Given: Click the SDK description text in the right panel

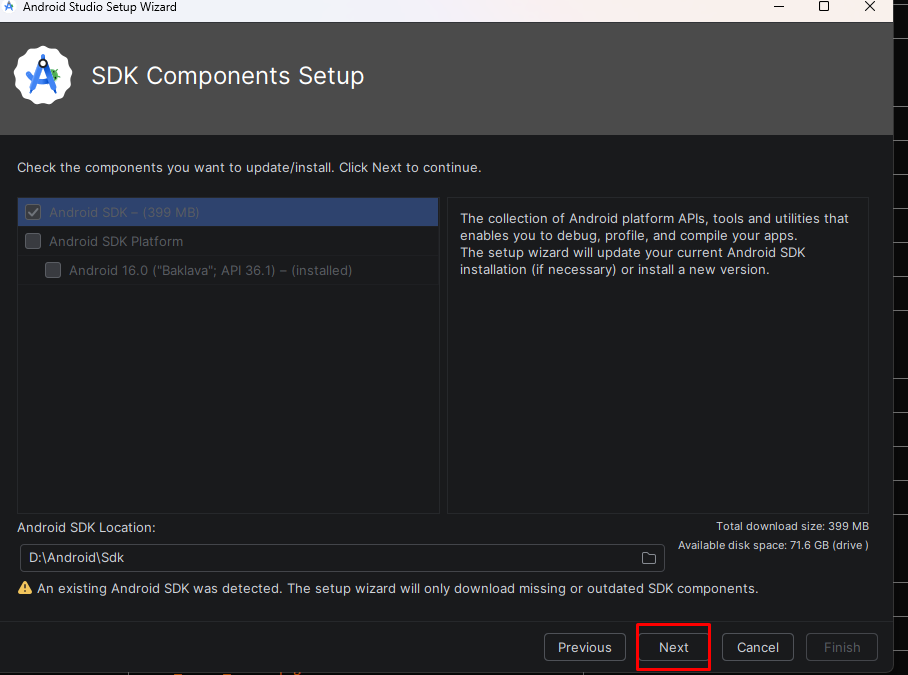Looking at the screenshot, I should pos(654,244).
